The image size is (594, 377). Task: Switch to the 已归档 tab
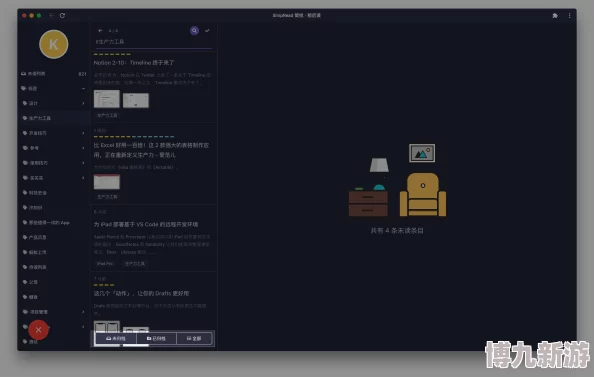(x=156, y=338)
